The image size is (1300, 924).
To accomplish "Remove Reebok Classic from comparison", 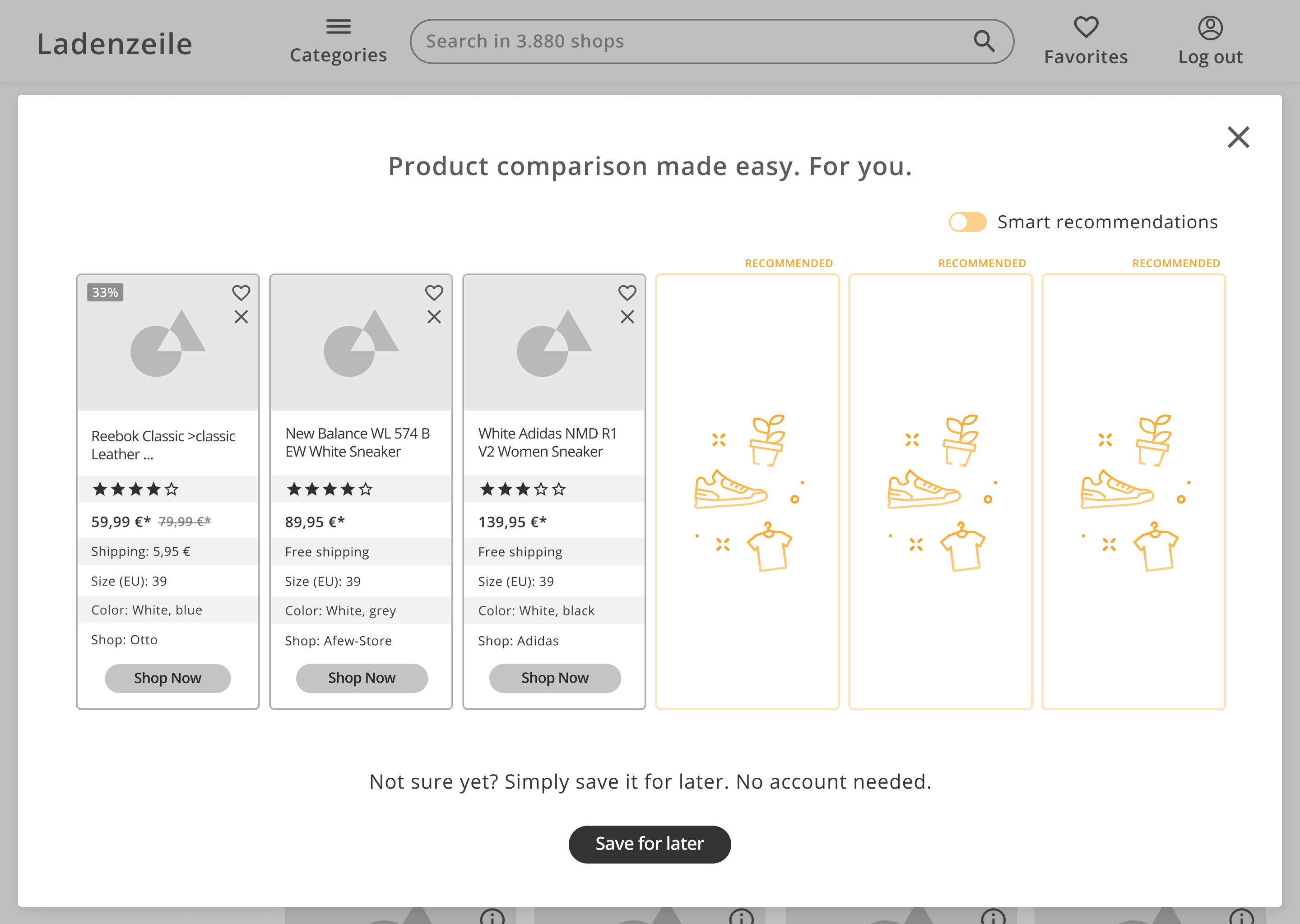I will coord(241,317).
